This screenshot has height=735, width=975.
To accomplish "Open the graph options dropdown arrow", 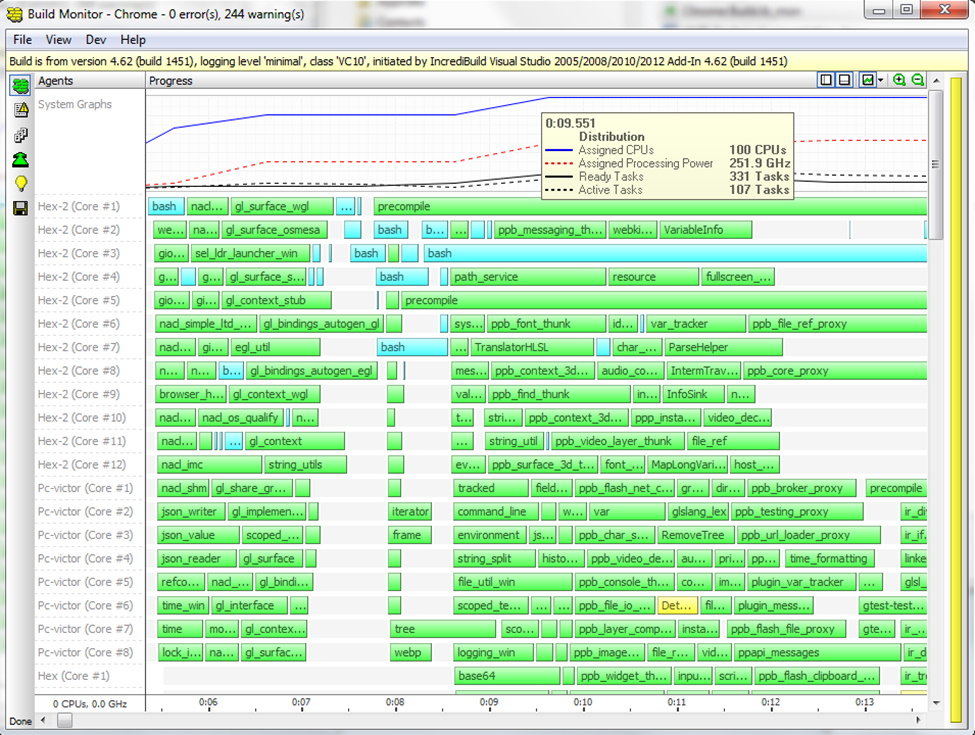I will (880, 81).
